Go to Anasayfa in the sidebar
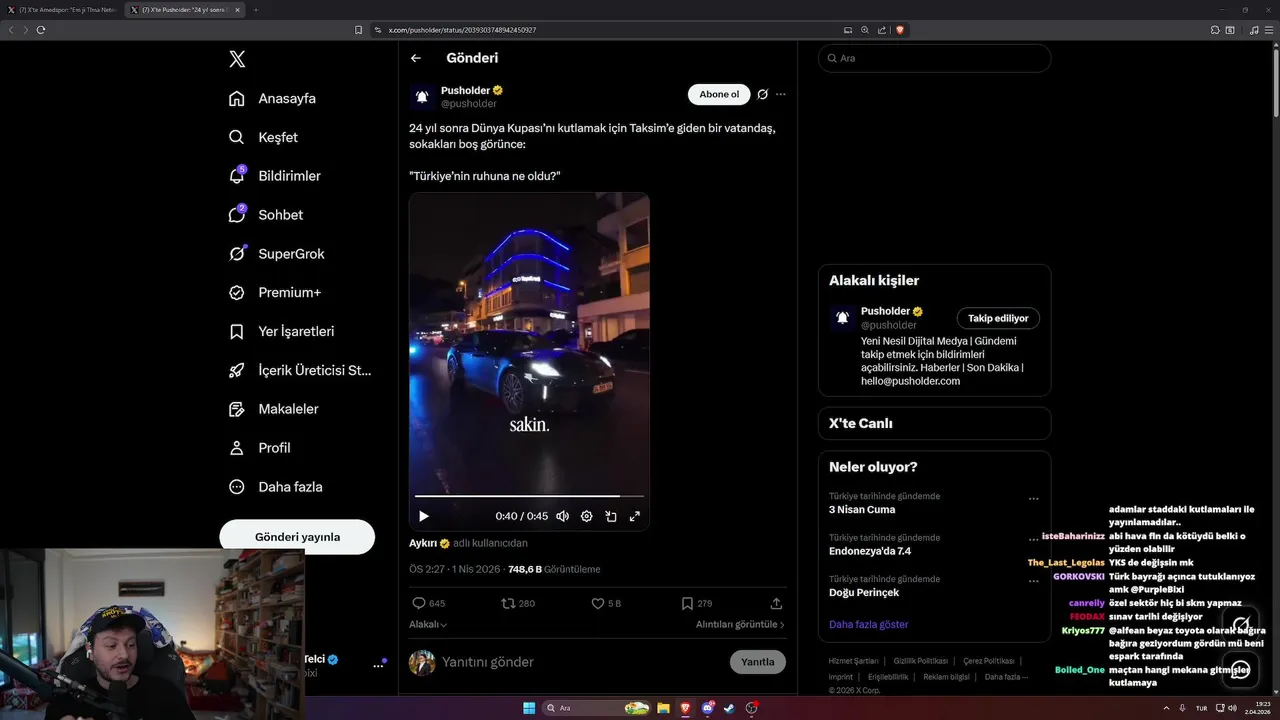This screenshot has height=720, width=1280. coord(272,98)
